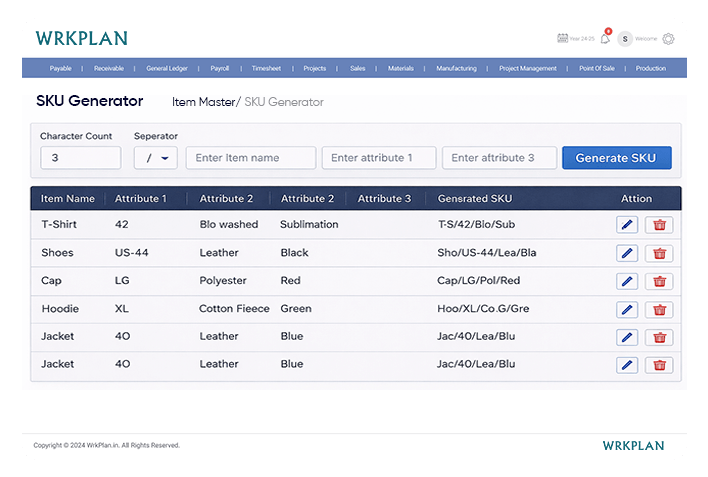Click the Character Count input field
Screen dimensions: 708x477
80,158
